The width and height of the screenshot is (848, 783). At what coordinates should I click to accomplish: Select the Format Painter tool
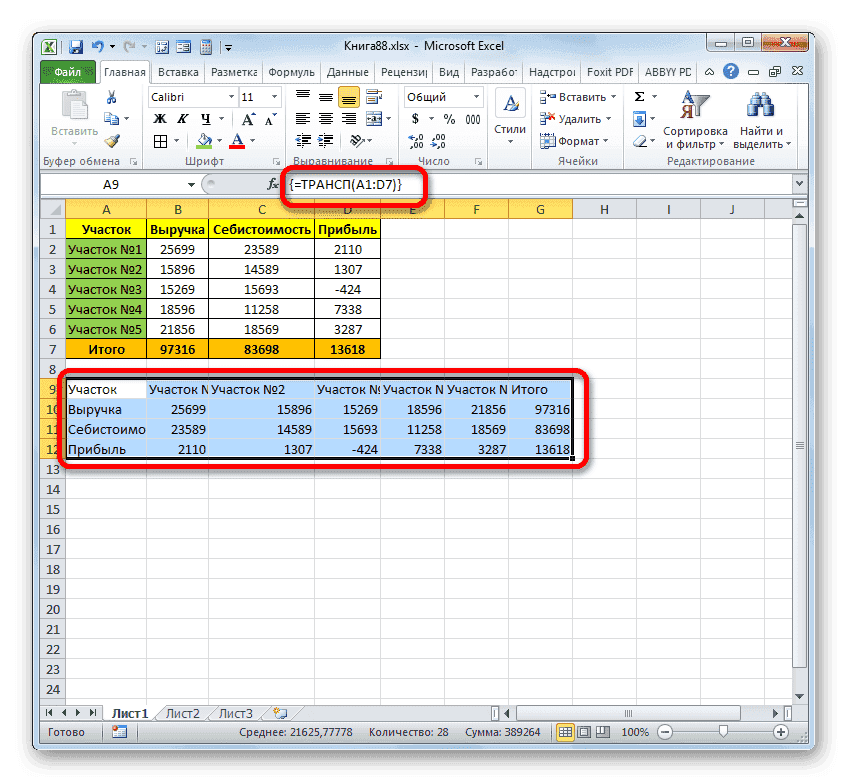click(111, 142)
